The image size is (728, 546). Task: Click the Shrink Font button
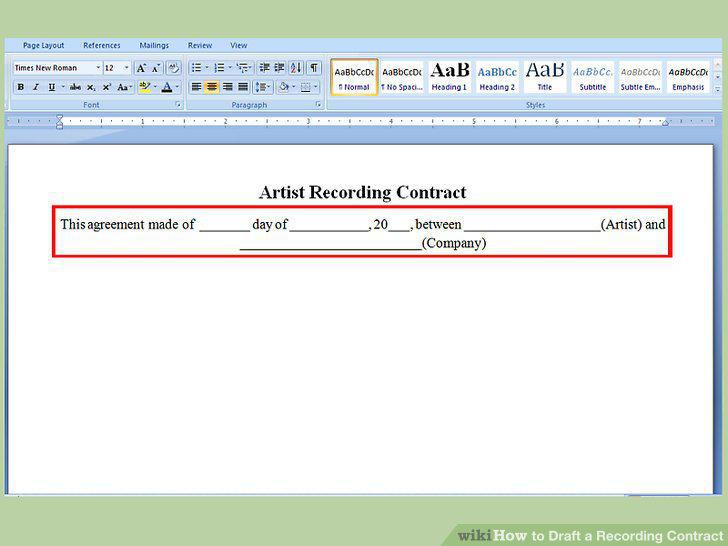click(x=156, y=68)
